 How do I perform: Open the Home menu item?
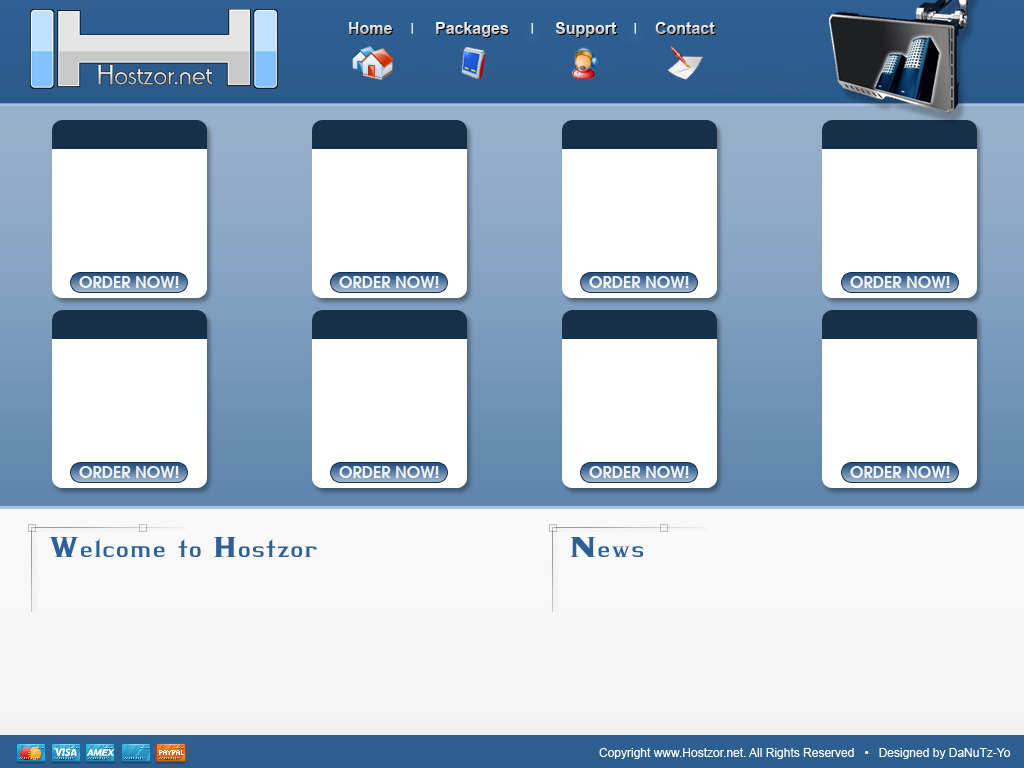[x=370, y=28]
